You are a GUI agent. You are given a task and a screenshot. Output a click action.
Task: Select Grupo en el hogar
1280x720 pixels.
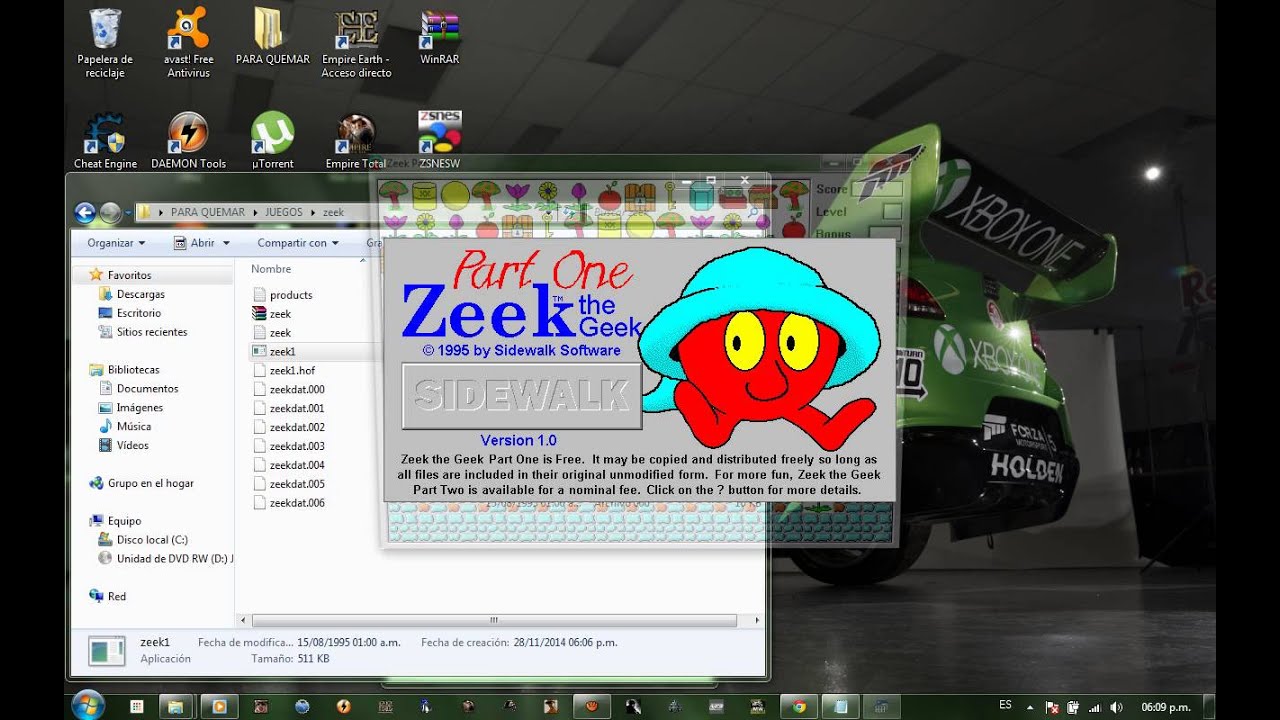(x=150, y=483)
